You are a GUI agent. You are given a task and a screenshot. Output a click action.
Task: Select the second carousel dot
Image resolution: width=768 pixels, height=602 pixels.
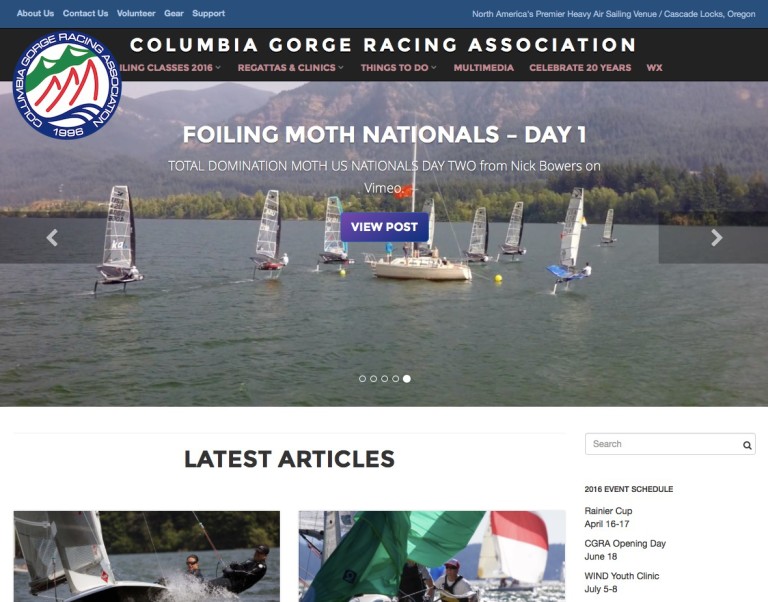click(373, 379)
